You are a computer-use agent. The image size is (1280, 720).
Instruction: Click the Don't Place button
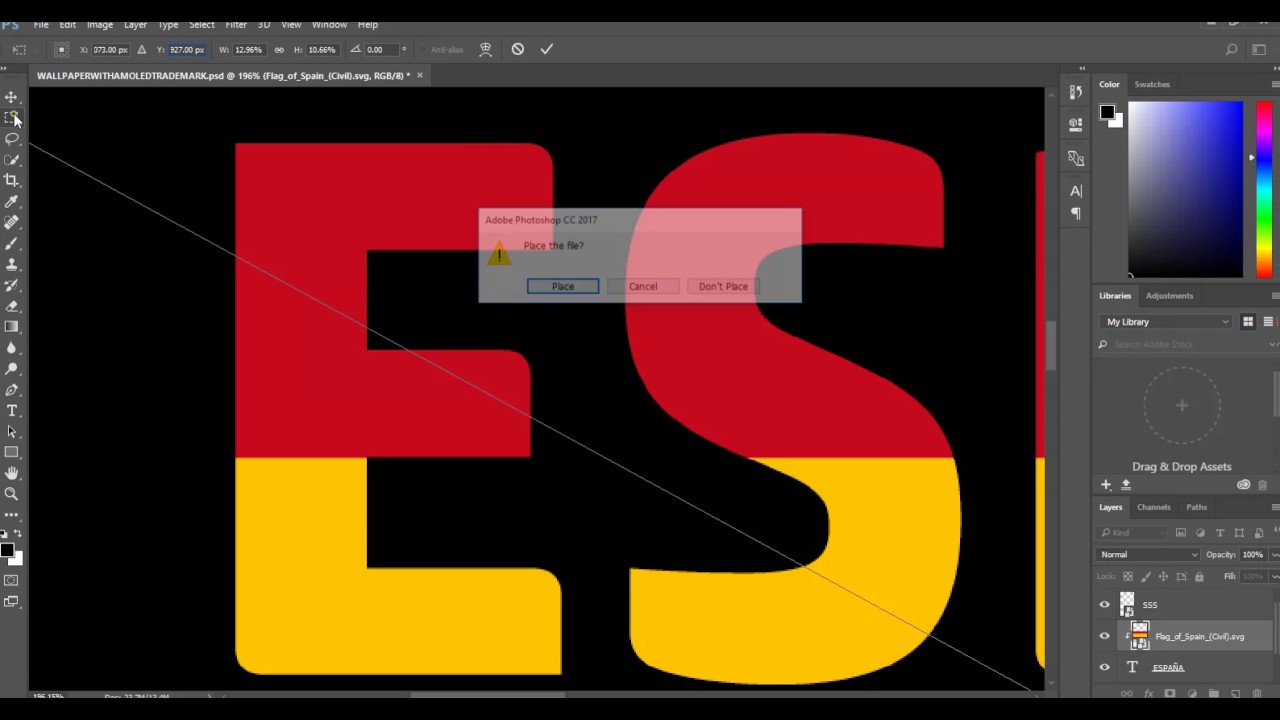(x=723, y=286)
